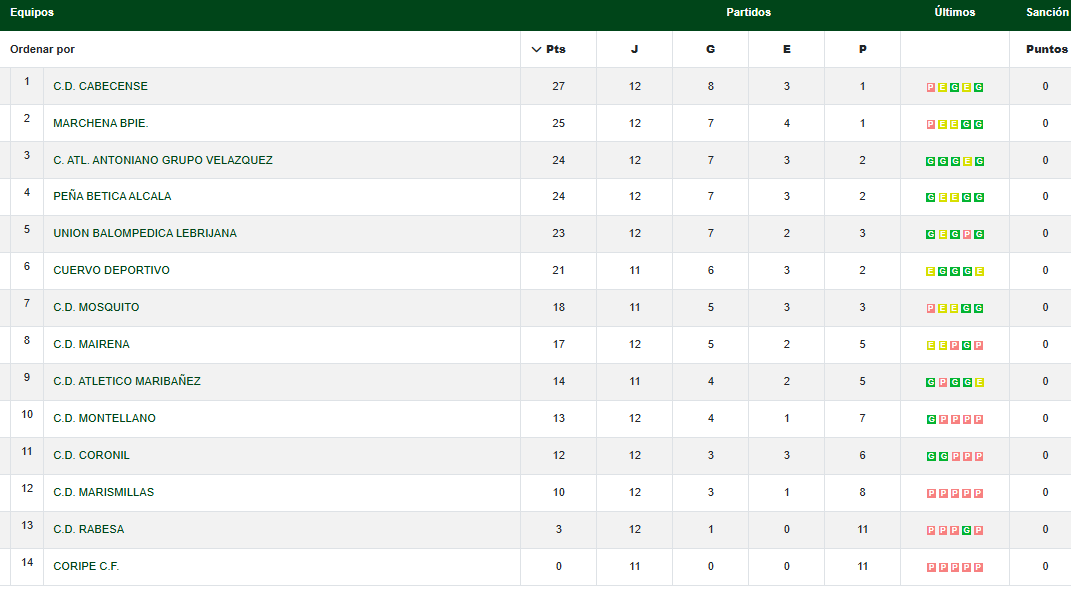The image size is (1071, 591).
Task: Click the Puntos sanction column header
Action: pyautogui.click(x=1046, y=49)
